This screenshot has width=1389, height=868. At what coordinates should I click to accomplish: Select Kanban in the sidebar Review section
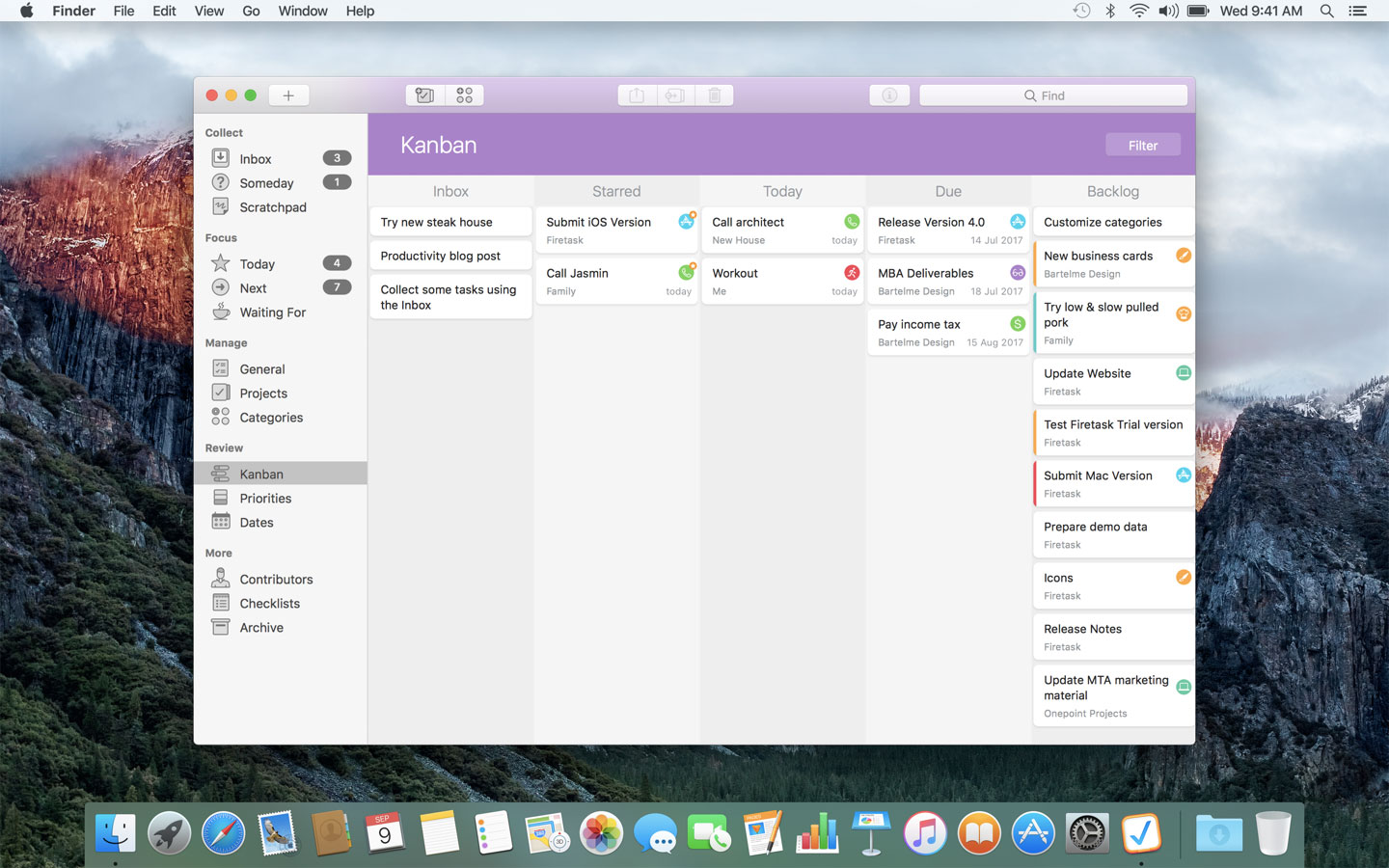tap(281, 474)
